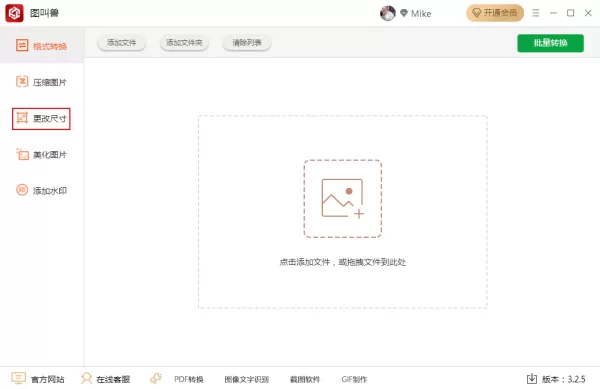Click the 添加文件 button
Viewport: 600px width, 389px height.
tap(121, 42)
